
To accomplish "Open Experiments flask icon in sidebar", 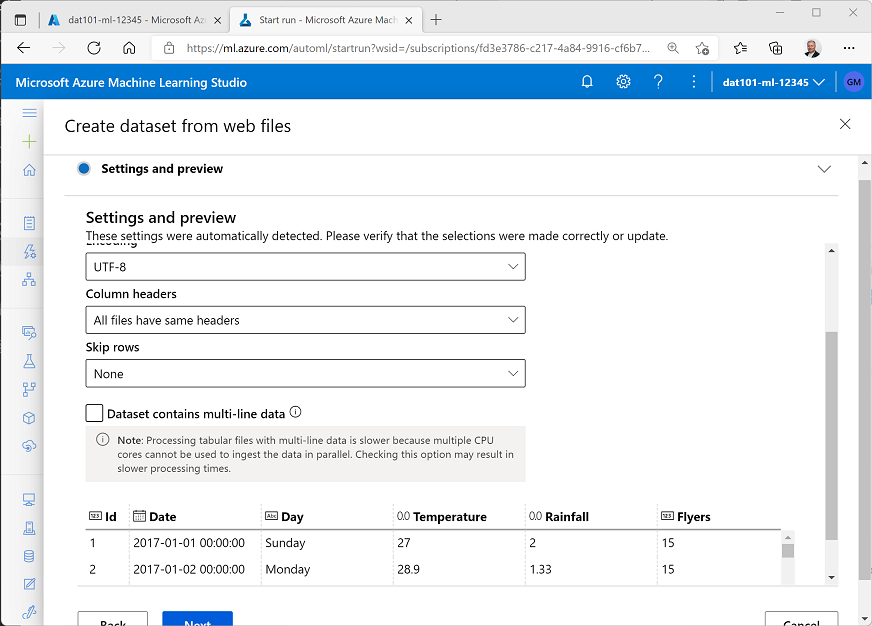I will [29, 360].
